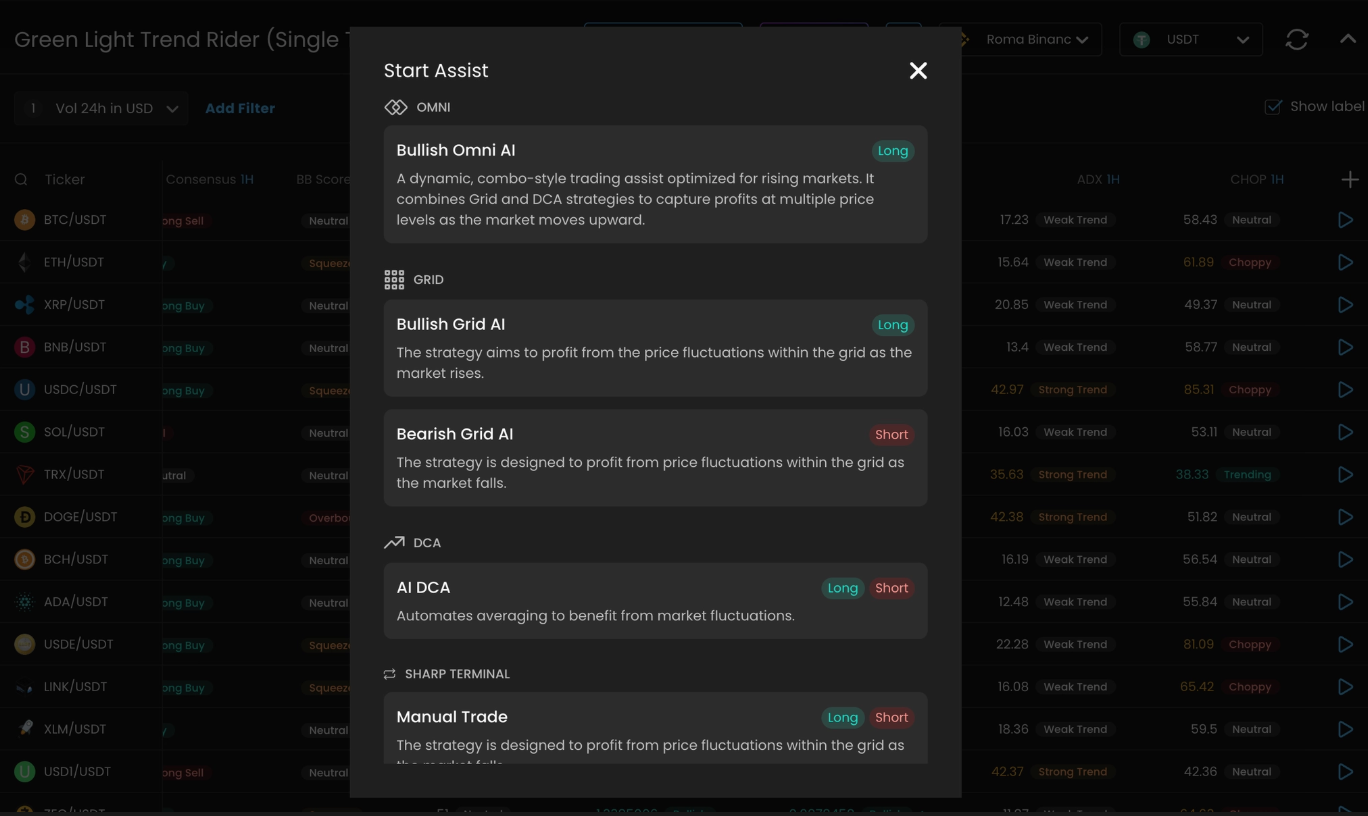
Task: Collapse the panel with top-right chevron
Action: 1347,40
